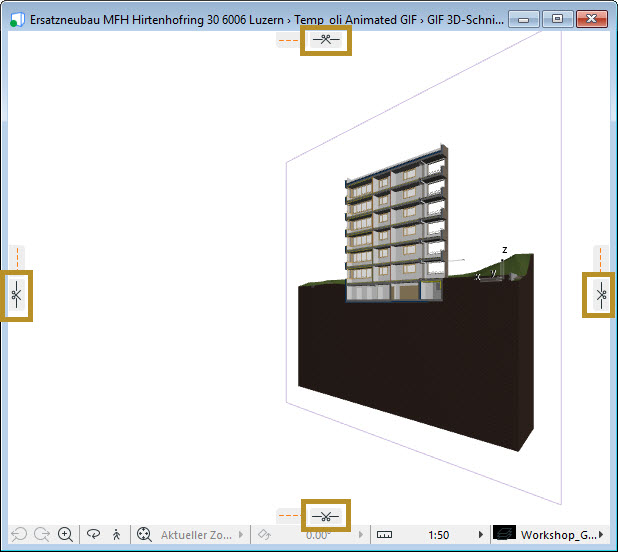Click the 1:50 scale value
This screenshot has width=618, height=552.
(439, 535)
